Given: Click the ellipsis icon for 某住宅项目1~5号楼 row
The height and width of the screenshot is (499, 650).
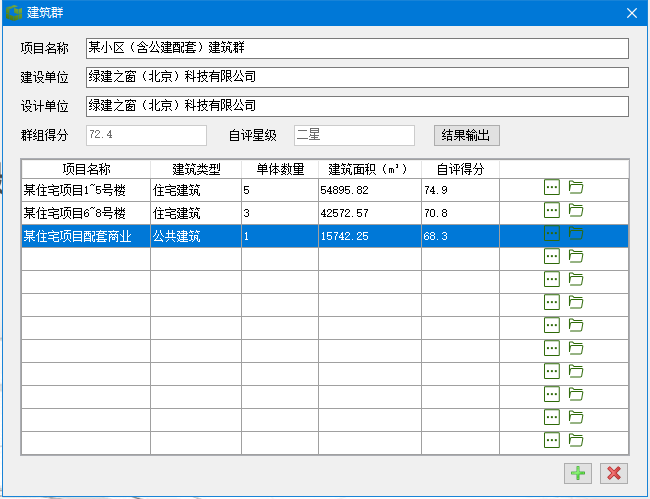Looking at the screenshot, I should coord(551,187).
